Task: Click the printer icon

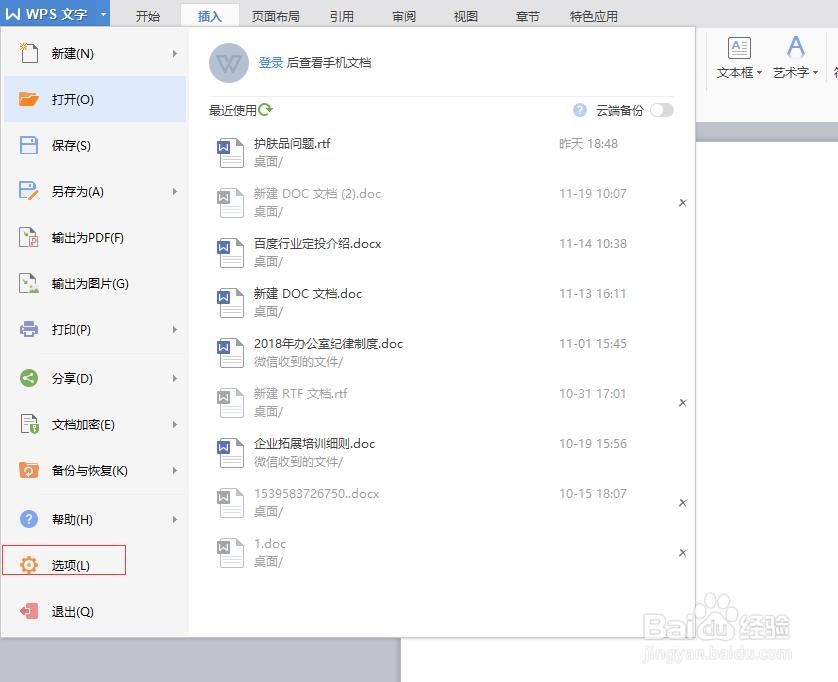Action: [29, 329]
